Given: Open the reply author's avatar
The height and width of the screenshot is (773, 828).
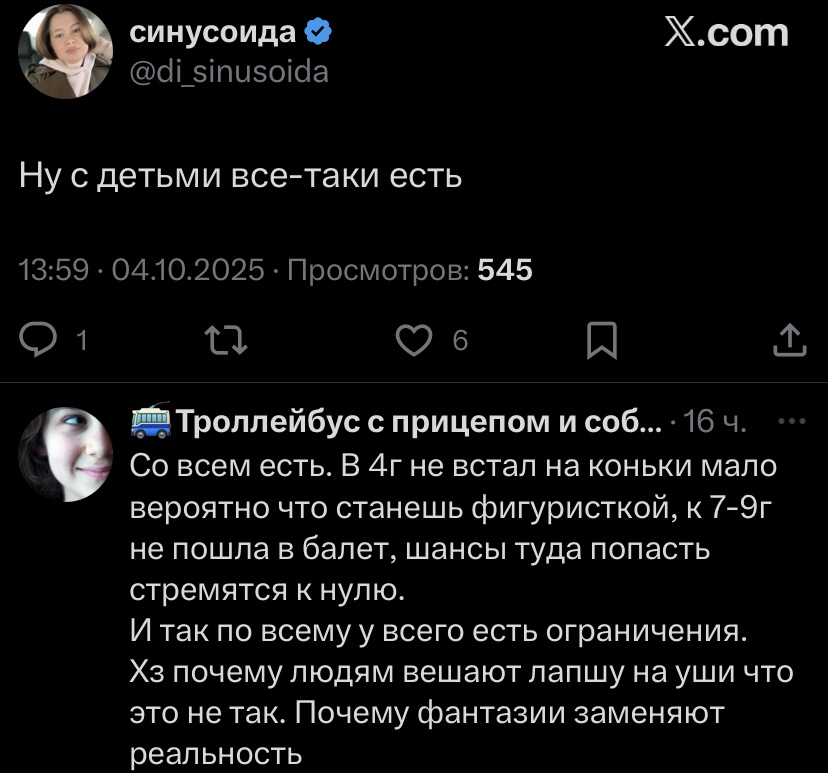Looking at the screenshot, I should point(66,453).
